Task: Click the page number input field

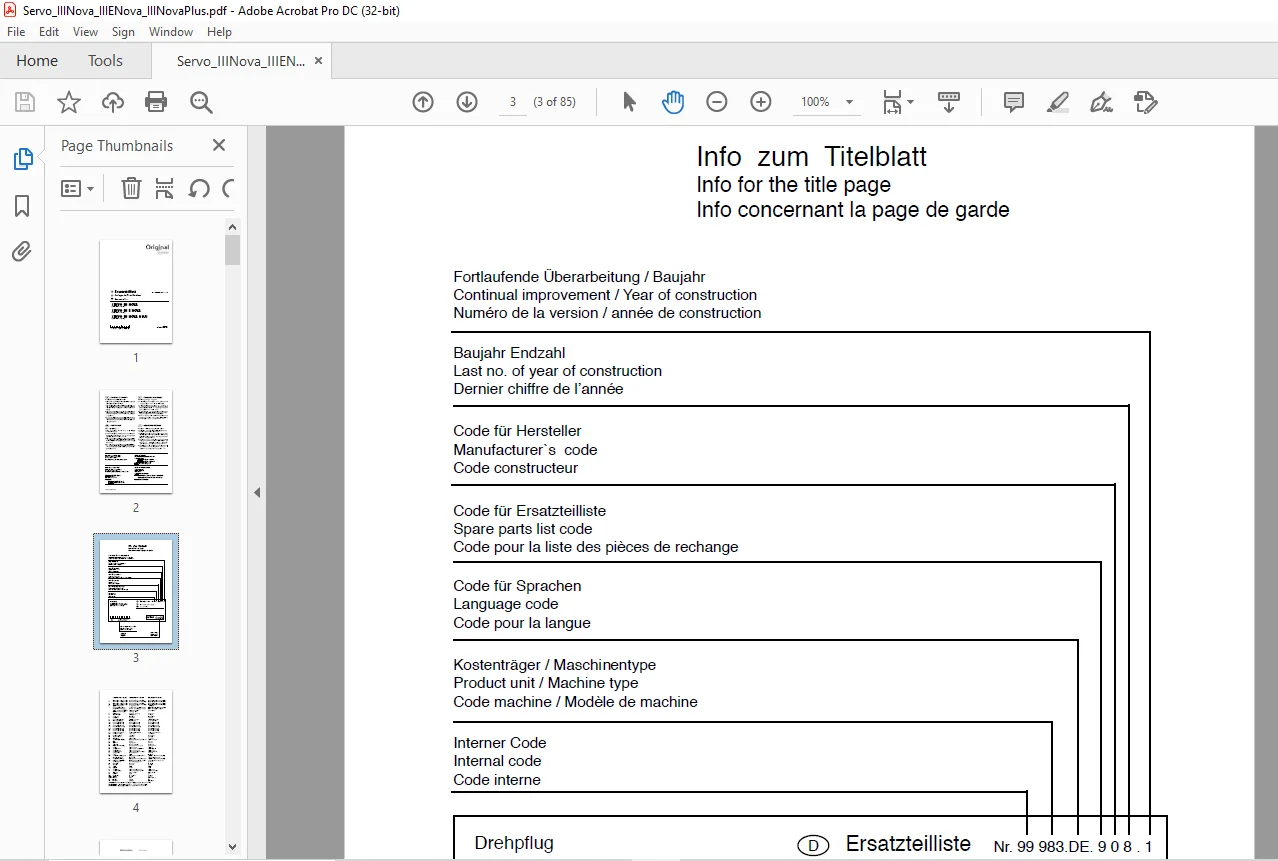Action: 512,102
